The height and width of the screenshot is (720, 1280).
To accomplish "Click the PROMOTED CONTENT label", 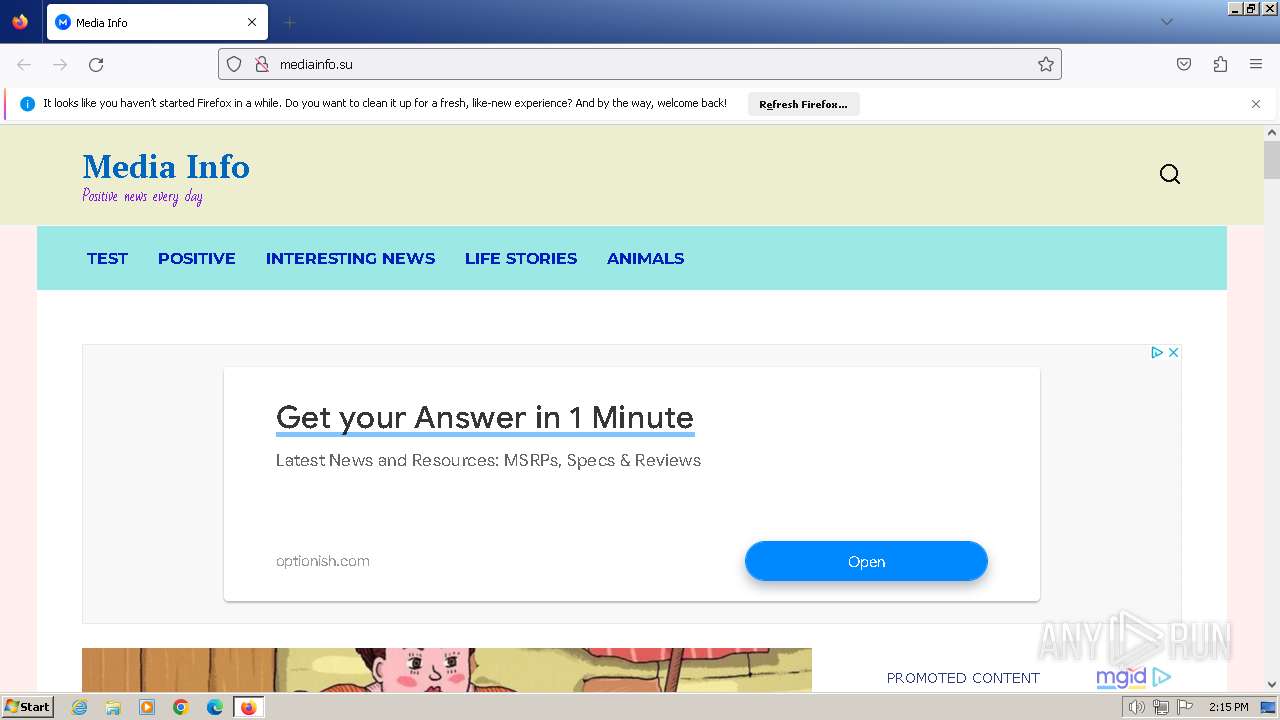I will [963, 678].
